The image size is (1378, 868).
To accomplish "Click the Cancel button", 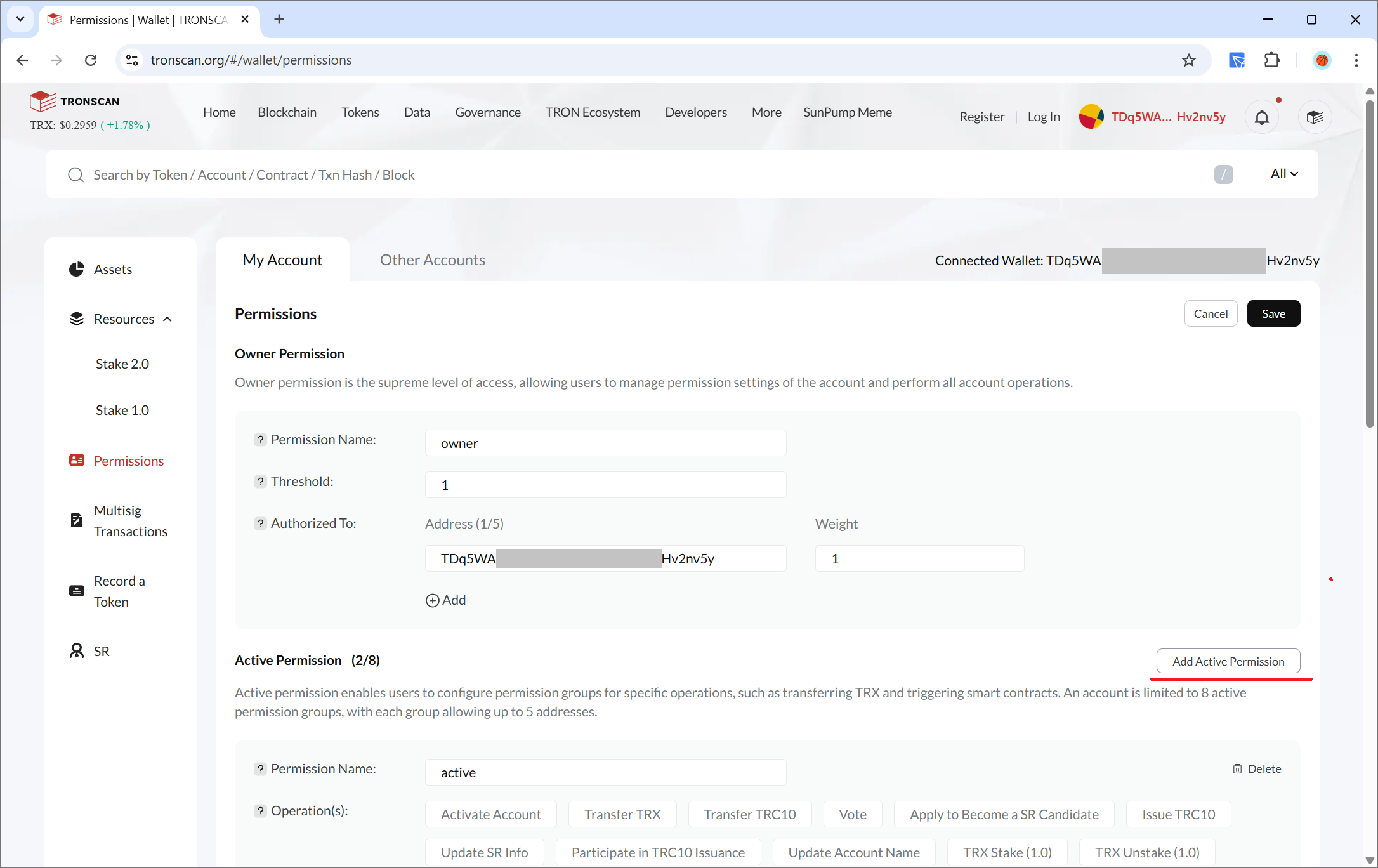I will point(1211,313).
